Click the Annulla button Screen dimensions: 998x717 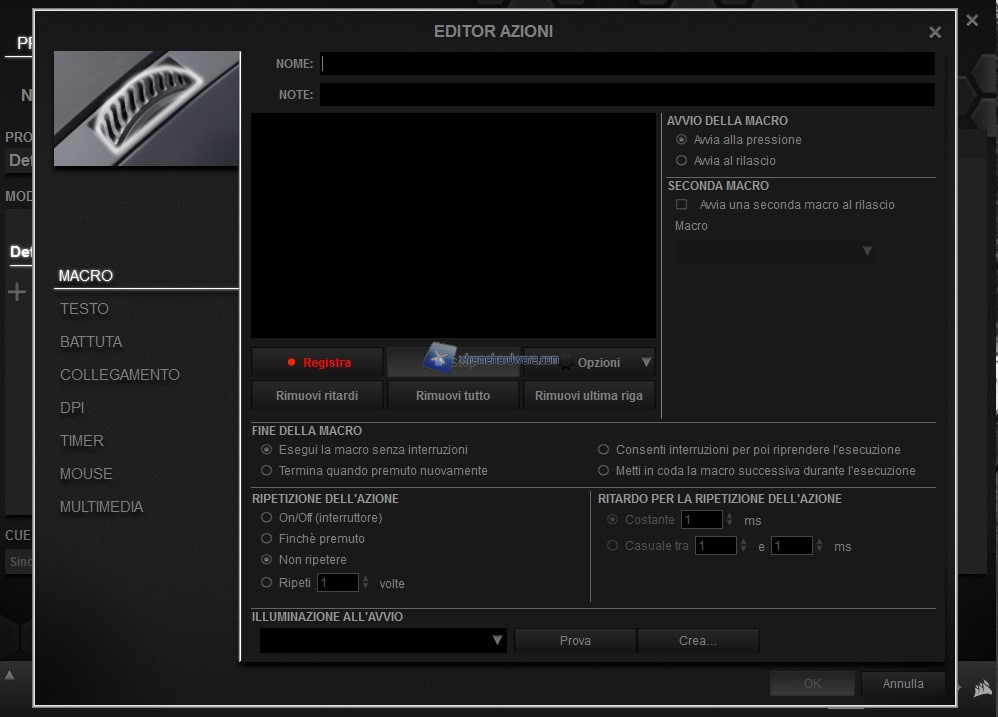pos(902,684)
